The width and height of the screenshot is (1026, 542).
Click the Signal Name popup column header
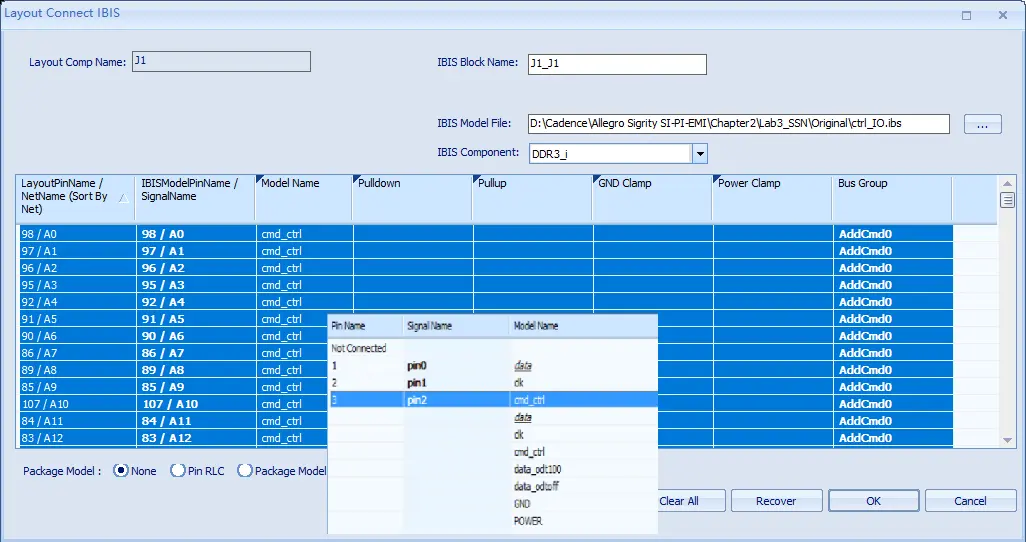click(456, 326)
